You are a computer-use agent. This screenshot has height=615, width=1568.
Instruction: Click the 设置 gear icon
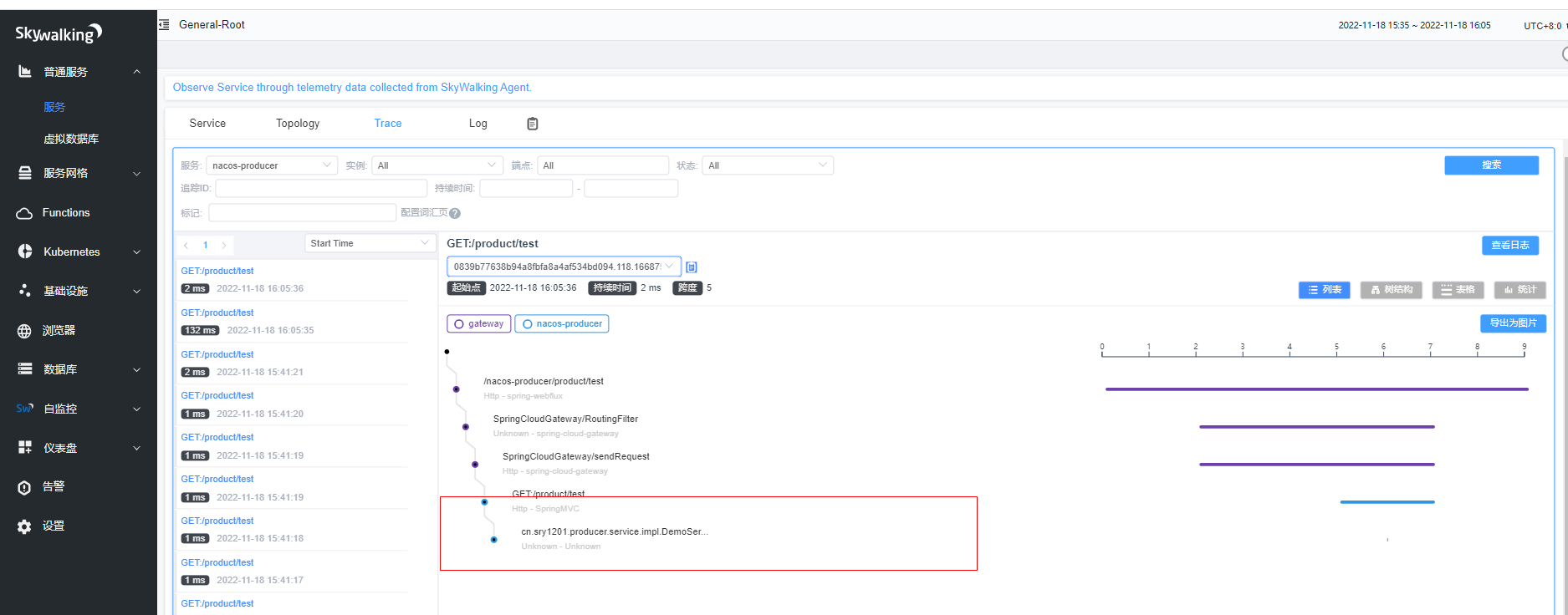[25, 526]
